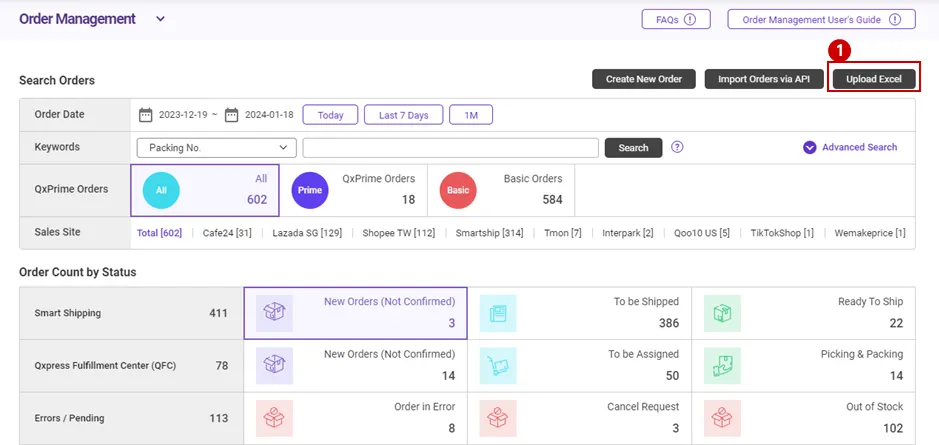Viewport: 939px width, 445px height.
Task: Select the Basic Orders filter card
Action: 501,190
